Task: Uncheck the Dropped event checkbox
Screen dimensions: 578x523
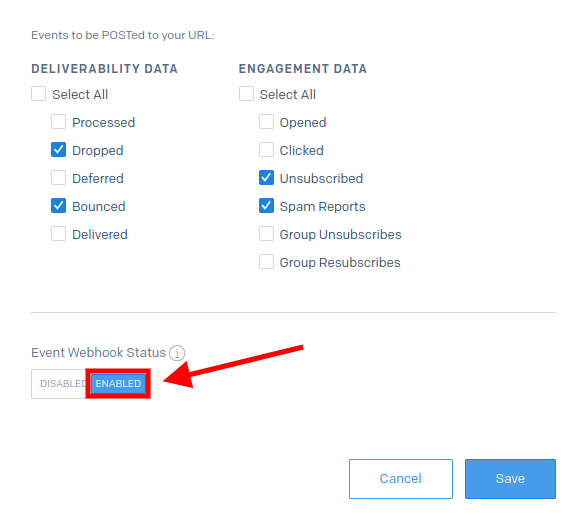Action: coord(59,150)
